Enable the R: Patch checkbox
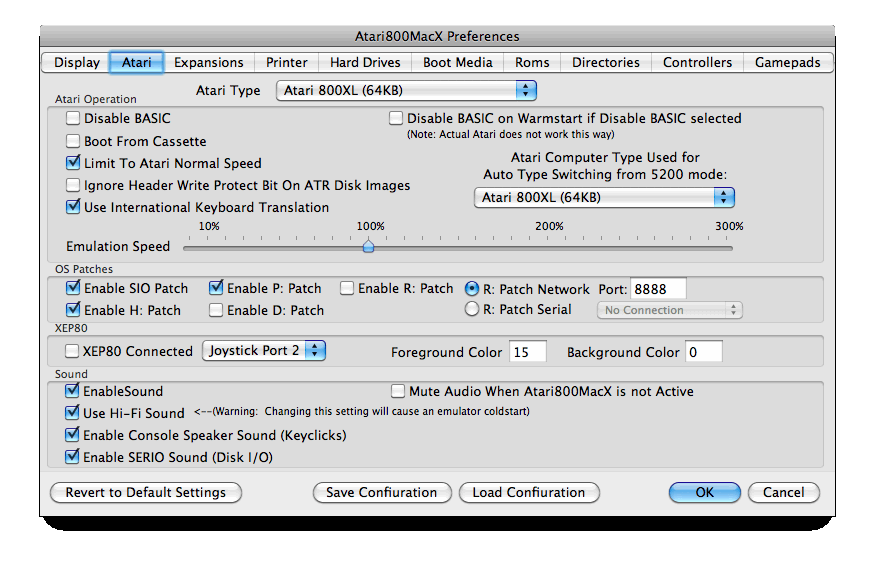 (x=347, y=288)
